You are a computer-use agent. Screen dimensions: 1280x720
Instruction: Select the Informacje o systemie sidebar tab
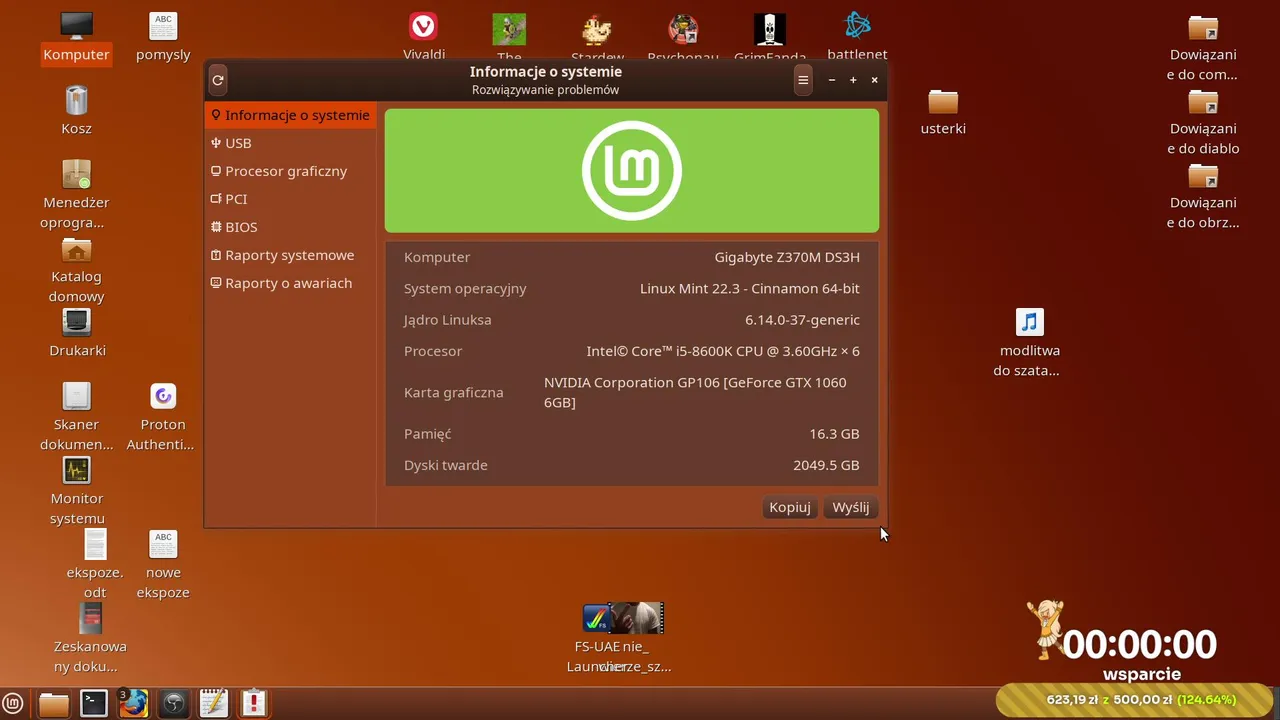[x=290, y=115]
